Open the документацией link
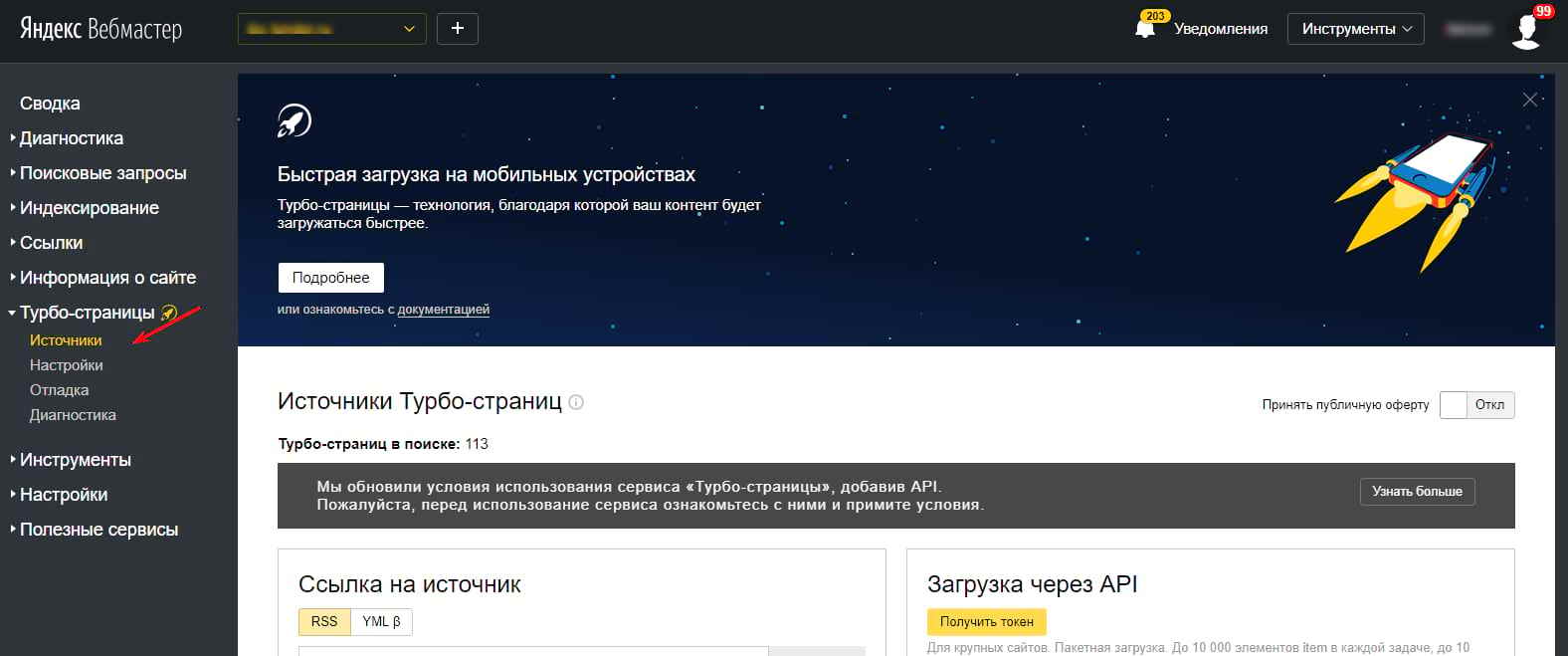This screenshot has width=1568, height=656. click(444, 310)
